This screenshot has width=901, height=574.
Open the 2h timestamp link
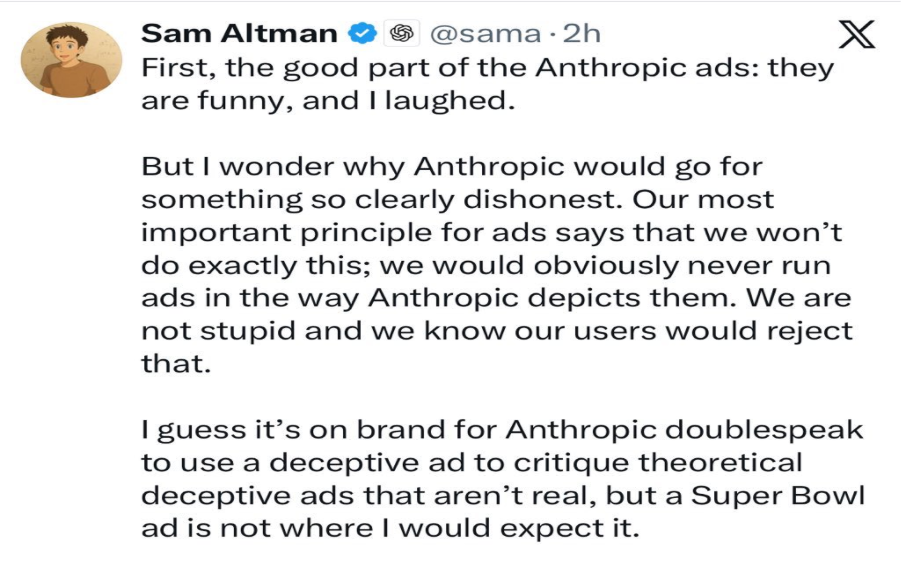[x=581, y=33]
